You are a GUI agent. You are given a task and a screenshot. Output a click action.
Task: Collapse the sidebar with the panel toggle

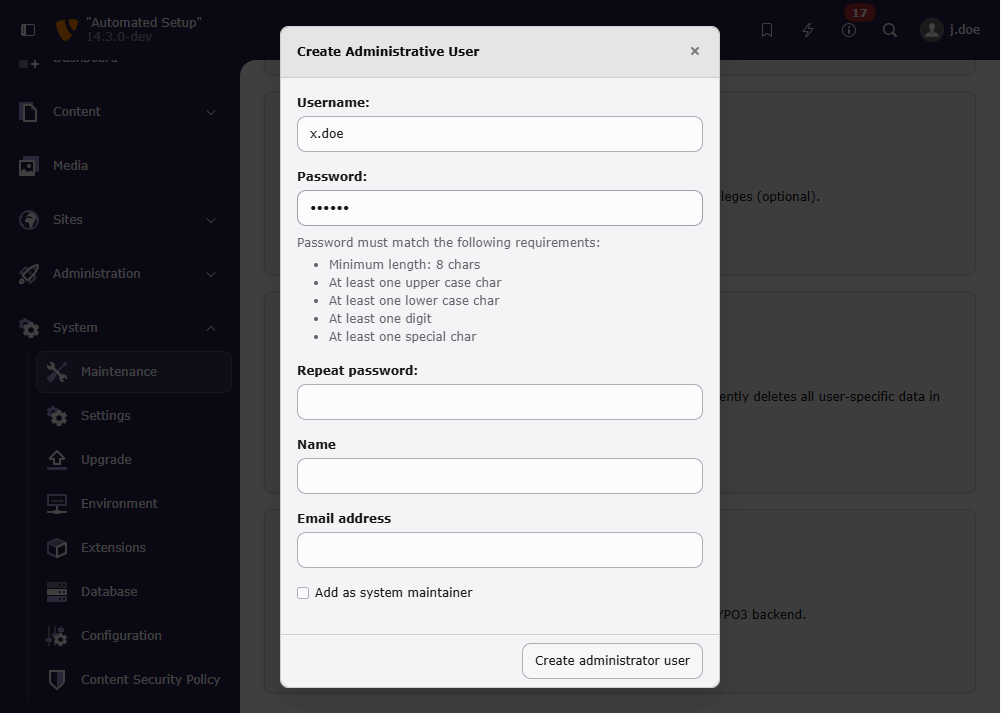(x=27, y=29)
